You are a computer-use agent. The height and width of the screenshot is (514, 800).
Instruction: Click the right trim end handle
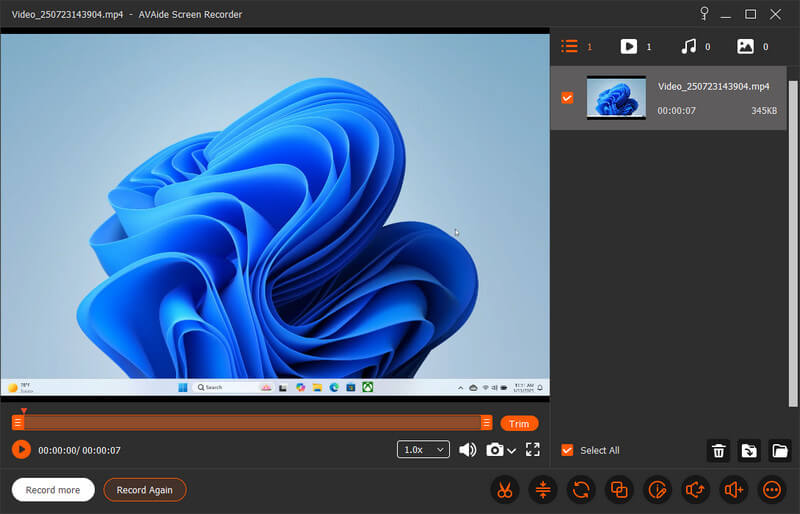[x=486, y=423]
